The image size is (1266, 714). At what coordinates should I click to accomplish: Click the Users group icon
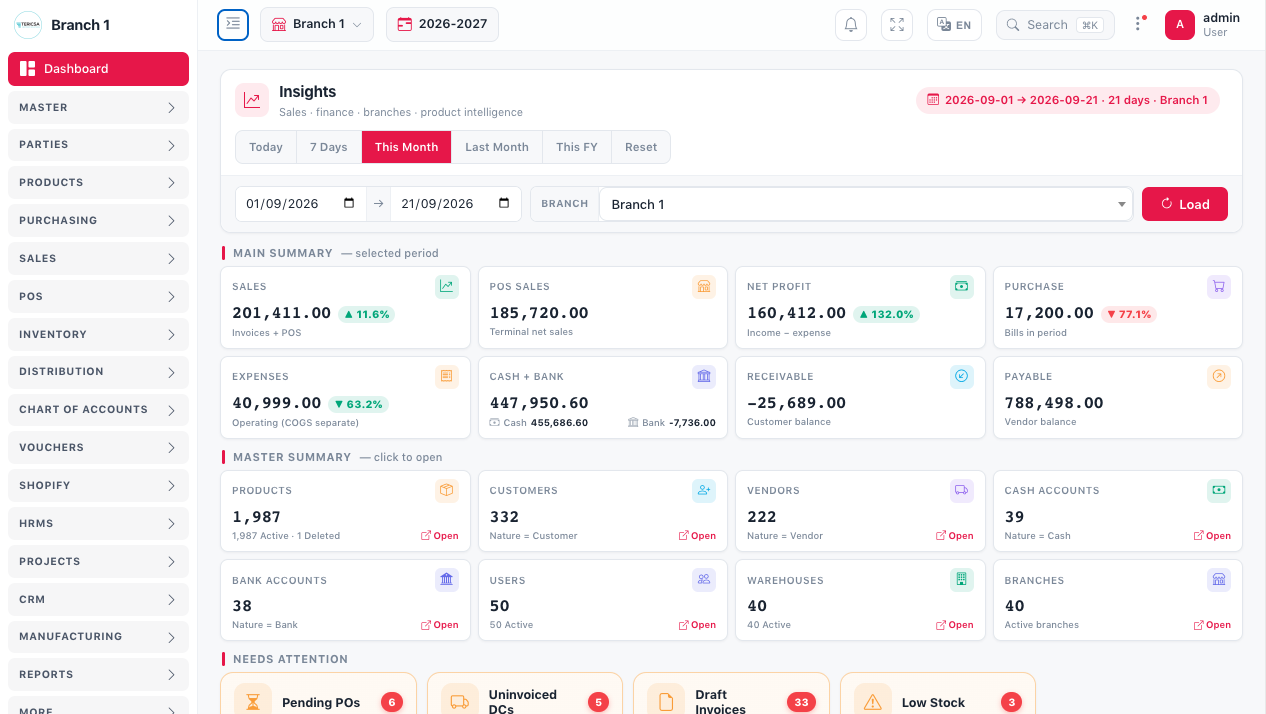tap(704, 580)
